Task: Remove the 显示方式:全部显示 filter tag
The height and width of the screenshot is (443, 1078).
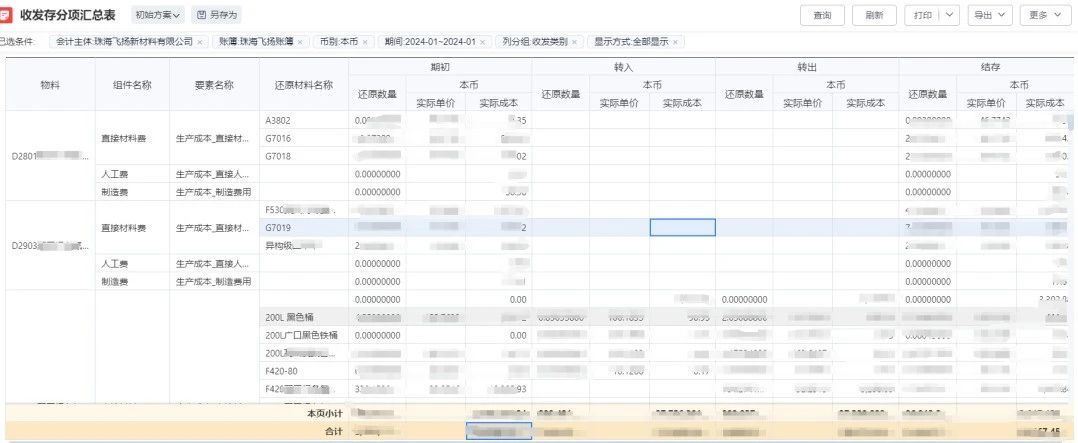Action: pyautogui.click(x=677, y=42)
